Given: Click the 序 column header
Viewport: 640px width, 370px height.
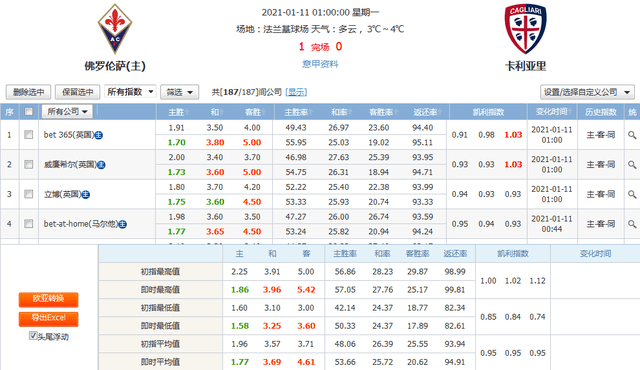Looking at the screenshot, I should [9, 112].
